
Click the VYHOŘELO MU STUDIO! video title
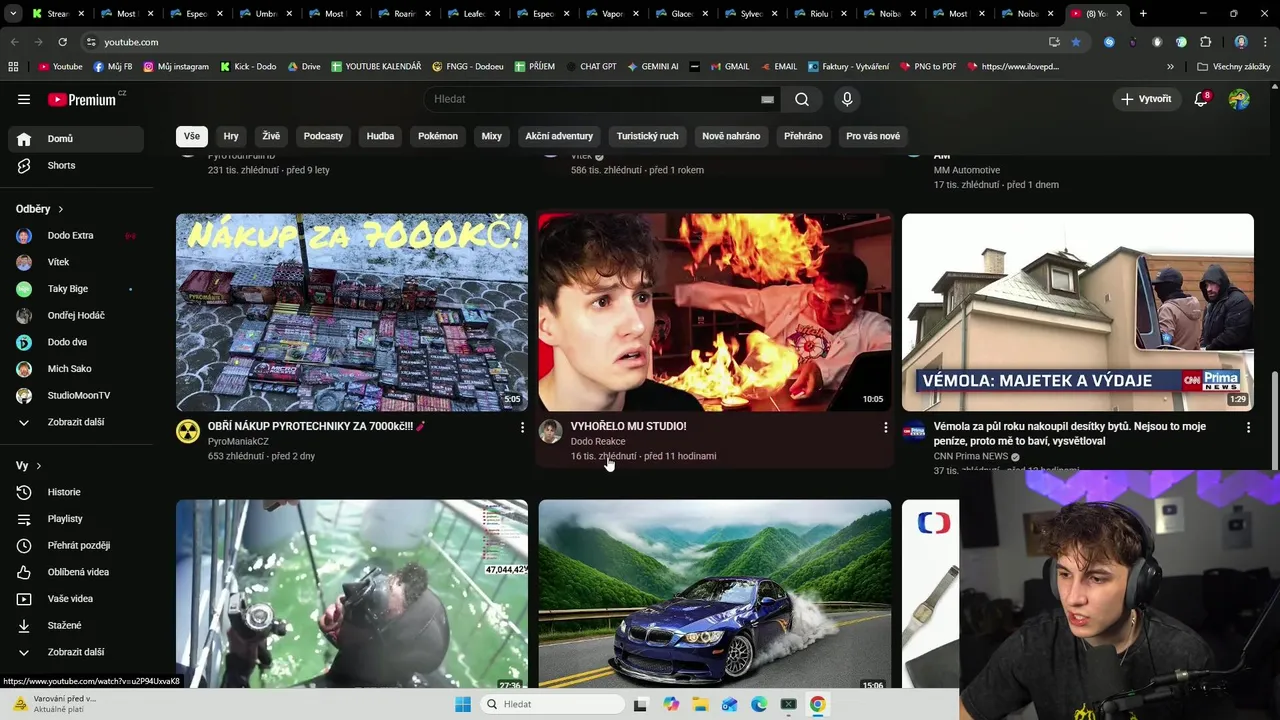628,426
